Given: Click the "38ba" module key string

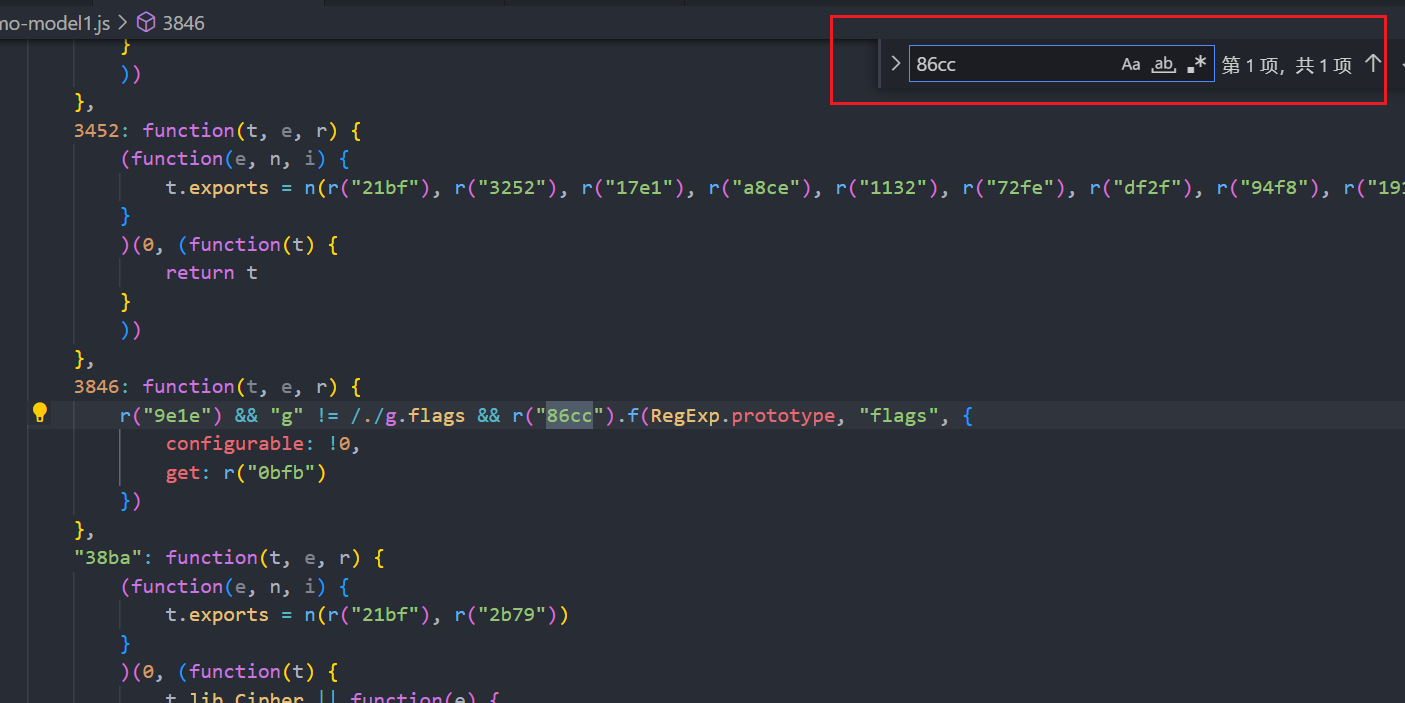Looking at the screenshot, I should click(108, 557).
